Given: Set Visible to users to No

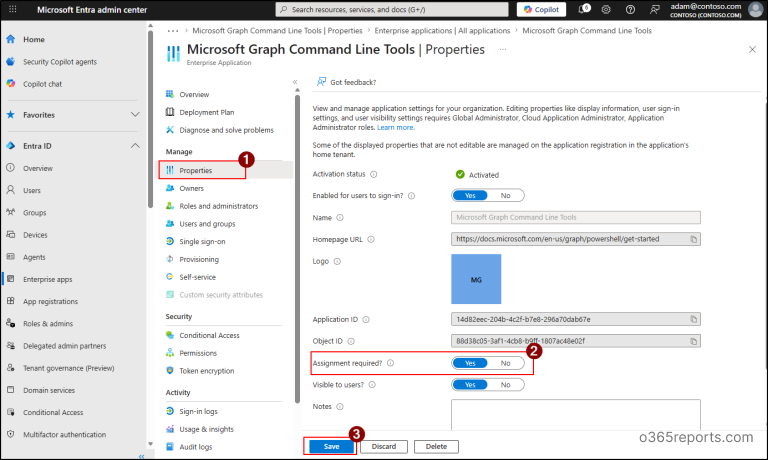Looking at the screenshot, I should [x=505, y=385].
